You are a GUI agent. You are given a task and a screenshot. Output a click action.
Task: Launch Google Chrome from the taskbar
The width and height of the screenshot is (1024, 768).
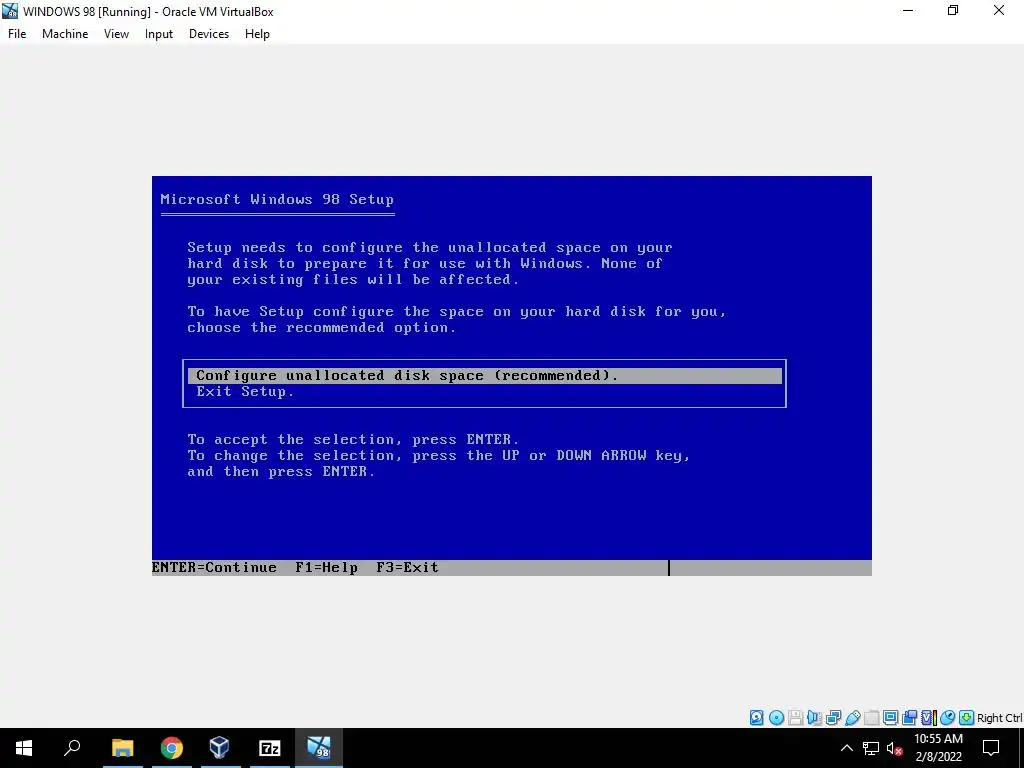point(172,748)
